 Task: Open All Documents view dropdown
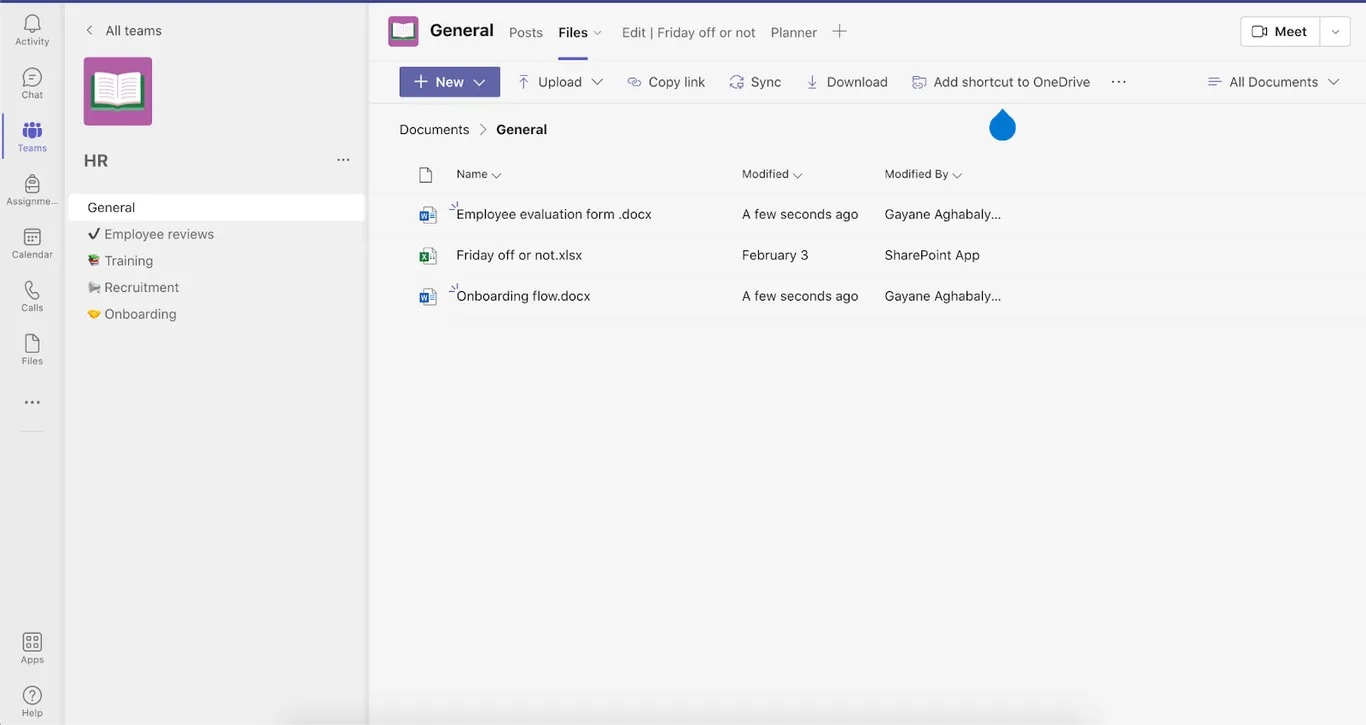click(1273, 82)
